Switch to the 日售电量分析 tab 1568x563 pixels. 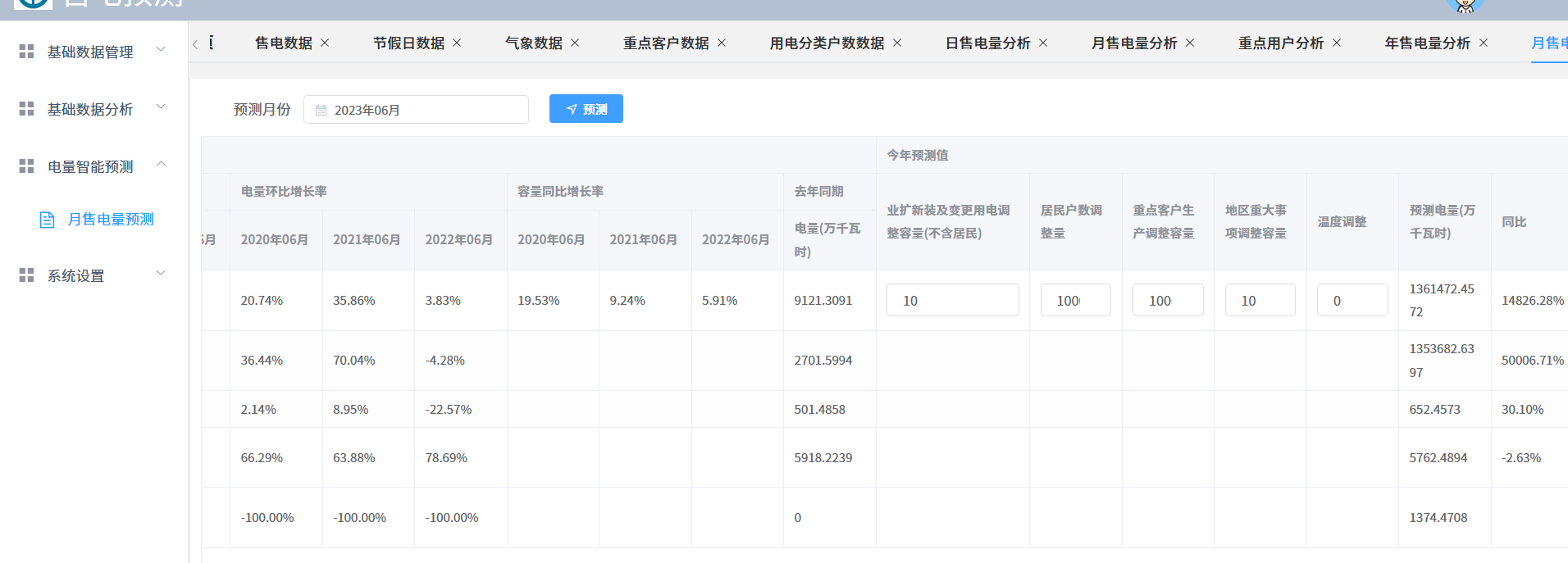click(987, 43)
